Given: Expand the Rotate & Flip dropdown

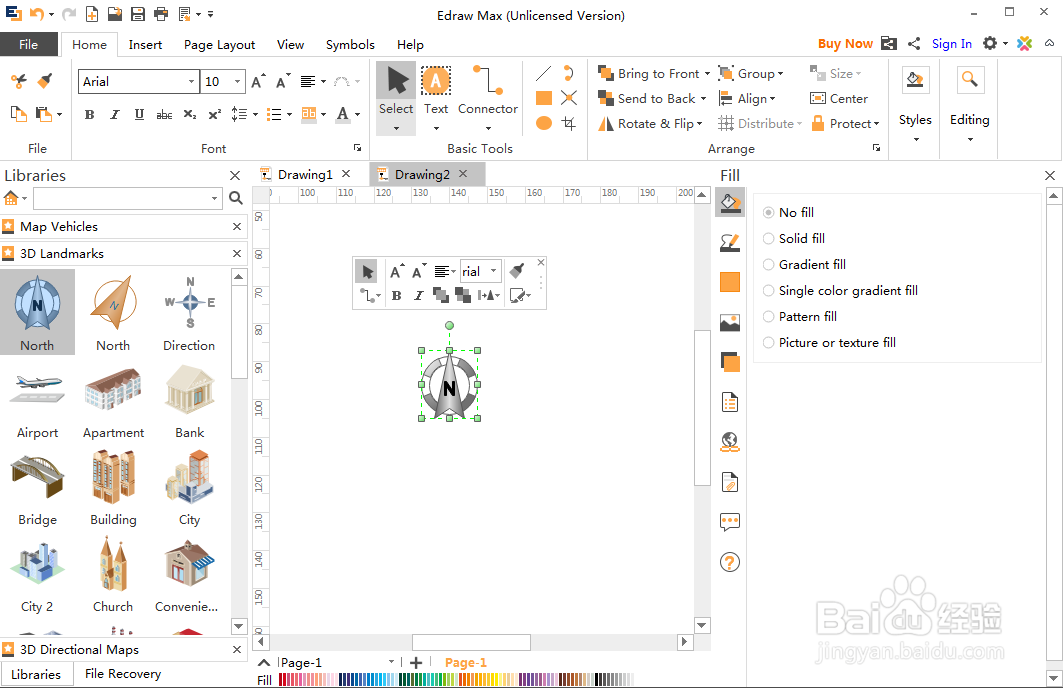Looking at the screenshot, I should [699, 123].
